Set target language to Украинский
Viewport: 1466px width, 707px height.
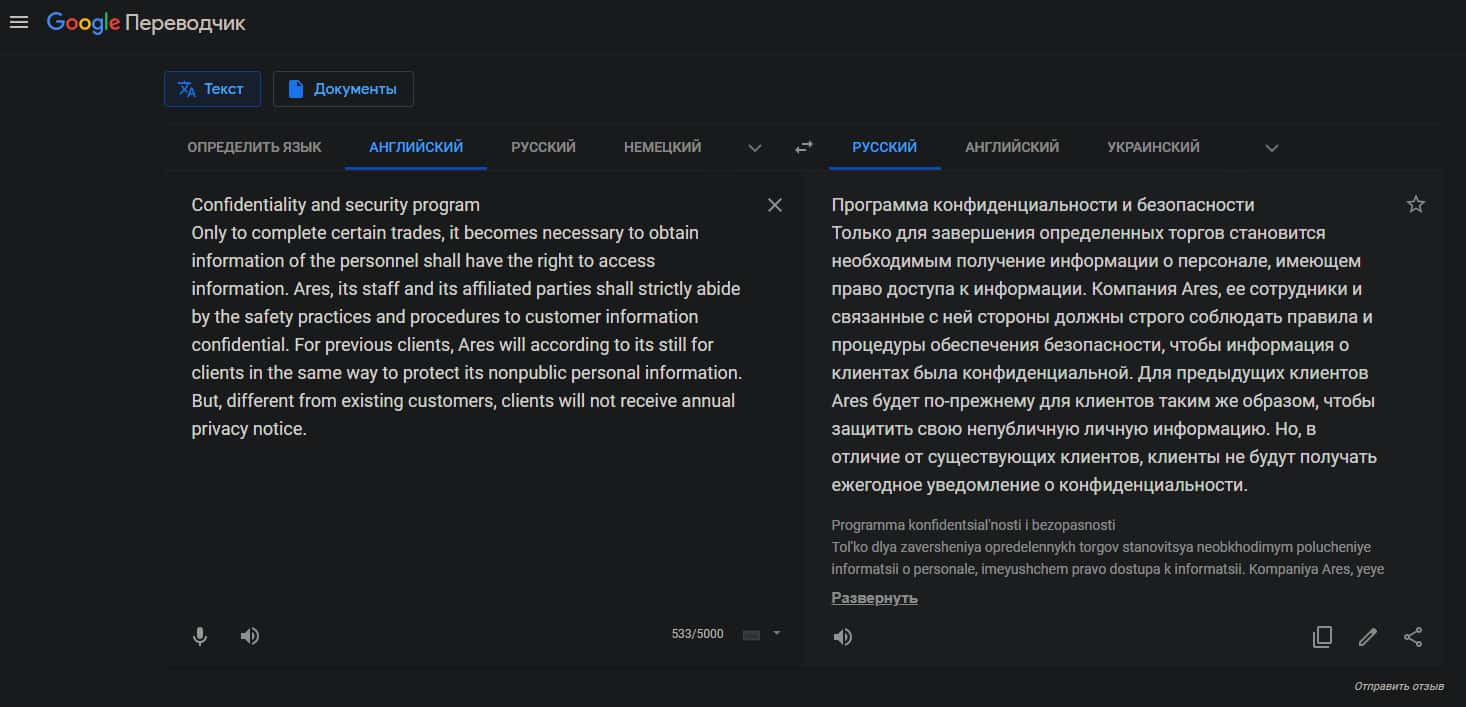point(1153,147)
